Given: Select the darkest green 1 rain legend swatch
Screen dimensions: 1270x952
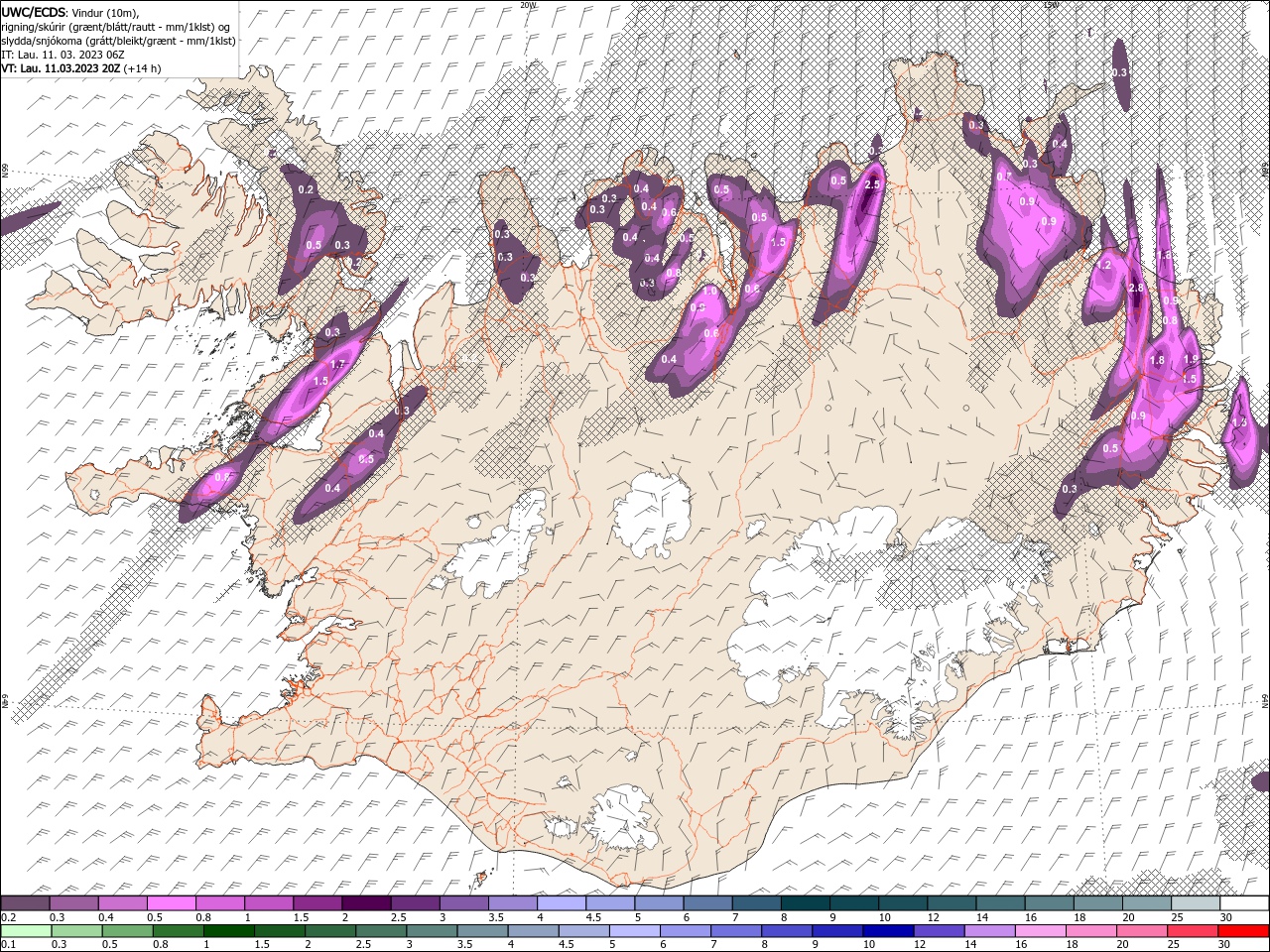Looking at the screenshot, I should pos(228,930).
